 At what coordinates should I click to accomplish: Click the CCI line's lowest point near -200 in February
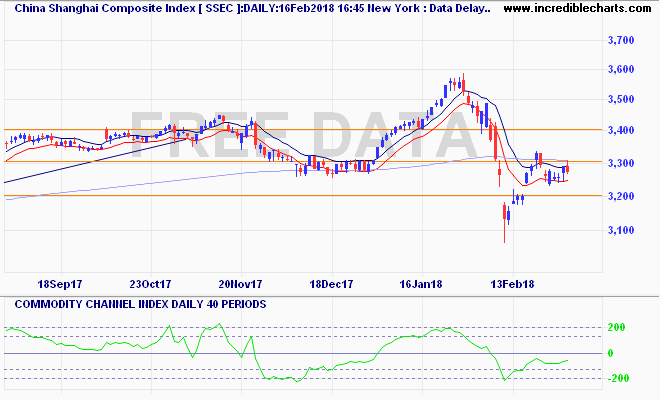(x=505, y=380)
